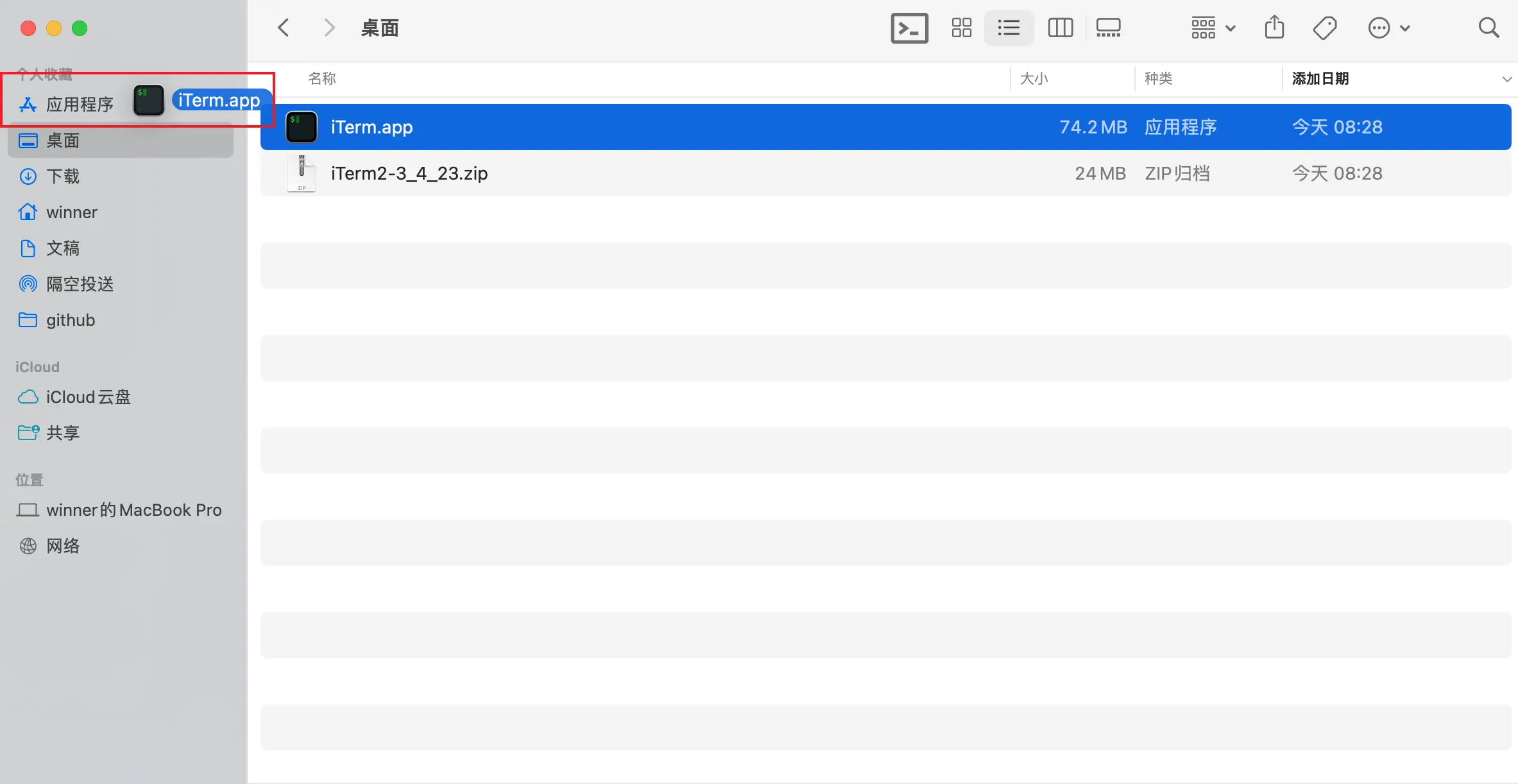Switch to gallery view mode
Viewport: 1518px width, 784px height.
(1108, 28)
